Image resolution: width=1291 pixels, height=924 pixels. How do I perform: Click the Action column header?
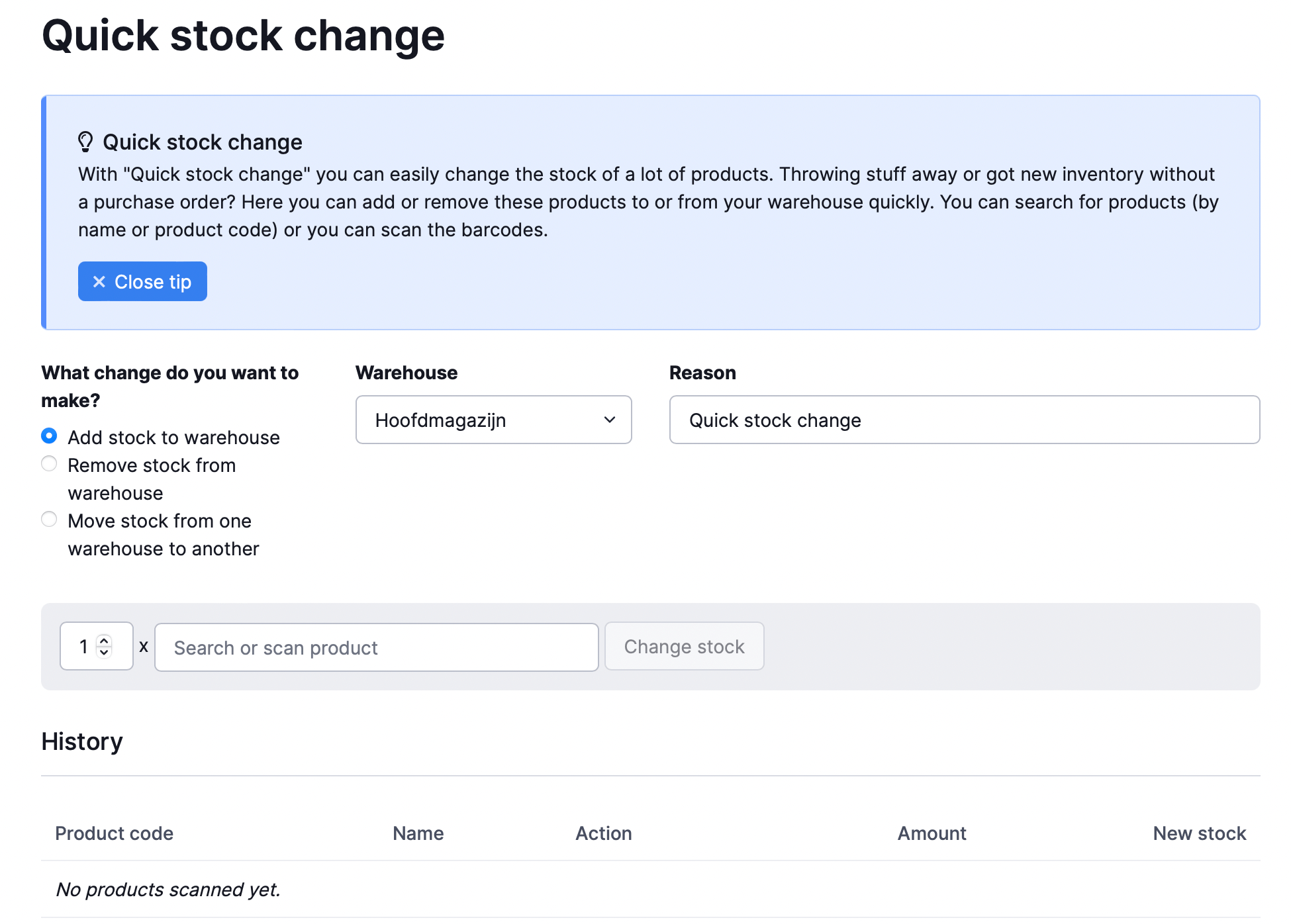[x=603, y=833]
